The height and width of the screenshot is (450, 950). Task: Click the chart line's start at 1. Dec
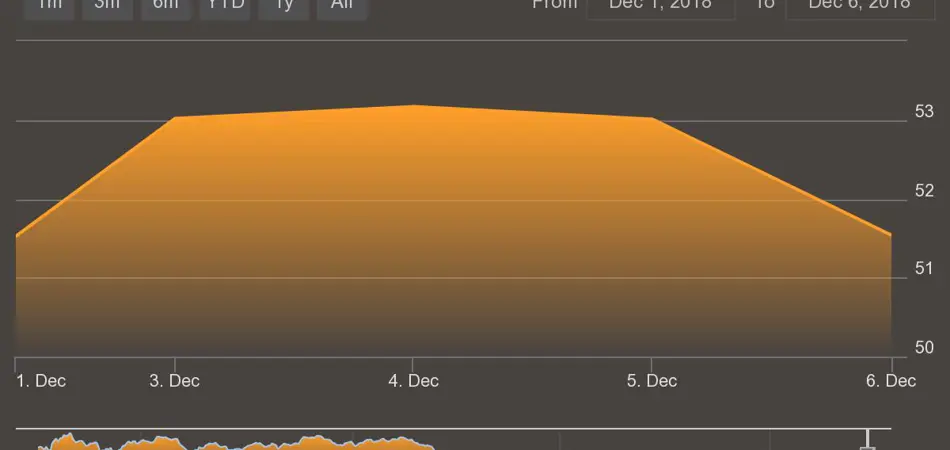click(x=17, y=236)
